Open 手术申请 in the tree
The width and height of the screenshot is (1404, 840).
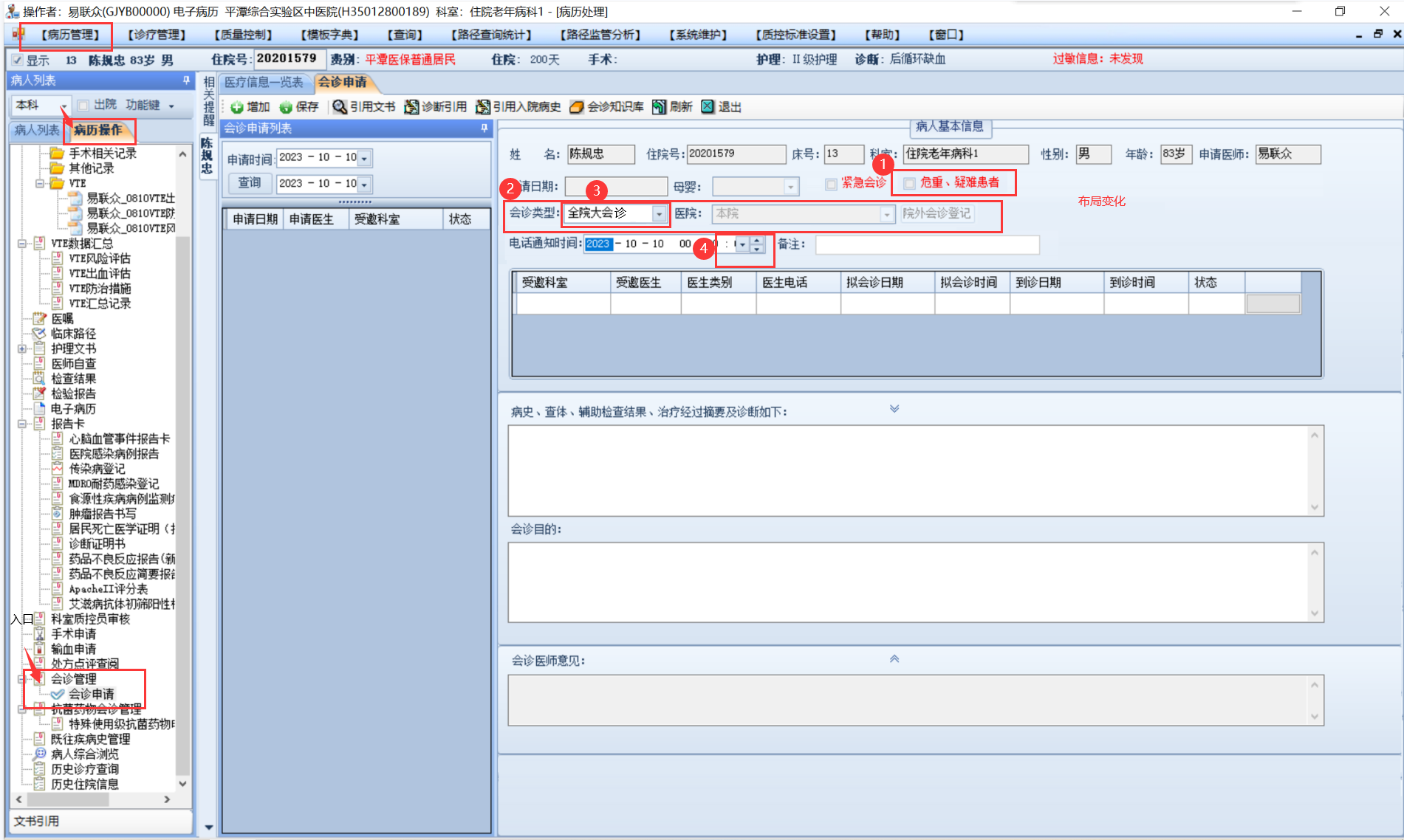pyautogui.click(x=73, y=634)
